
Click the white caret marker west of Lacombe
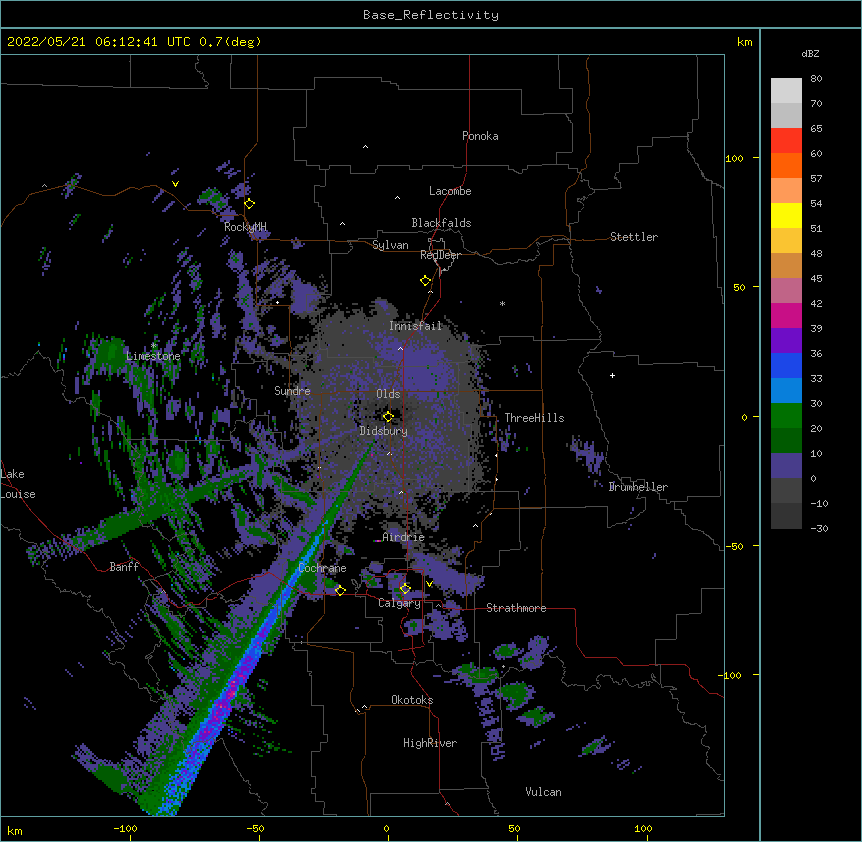397,198
